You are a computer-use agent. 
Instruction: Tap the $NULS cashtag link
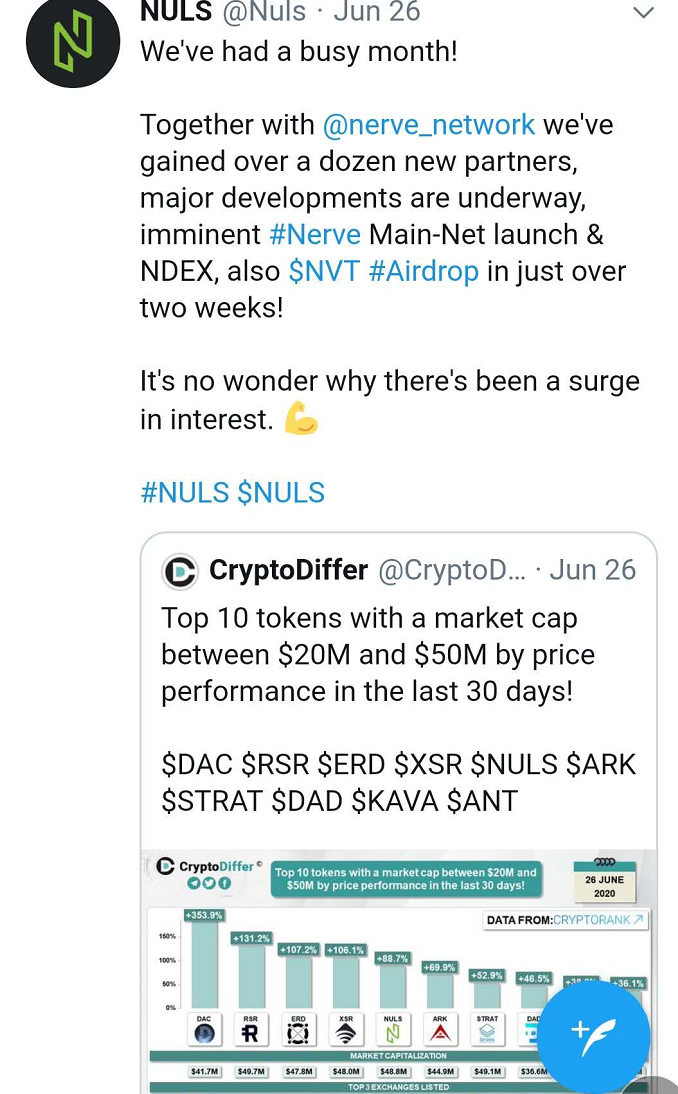281,493
